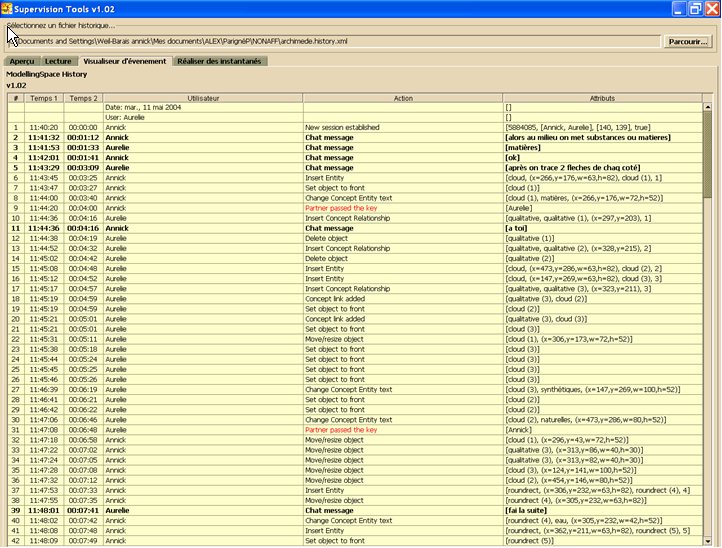Click the '[fai la suite]' chat attribute
722x548 pixels.
pyautogui.click(x=603, y=511)
